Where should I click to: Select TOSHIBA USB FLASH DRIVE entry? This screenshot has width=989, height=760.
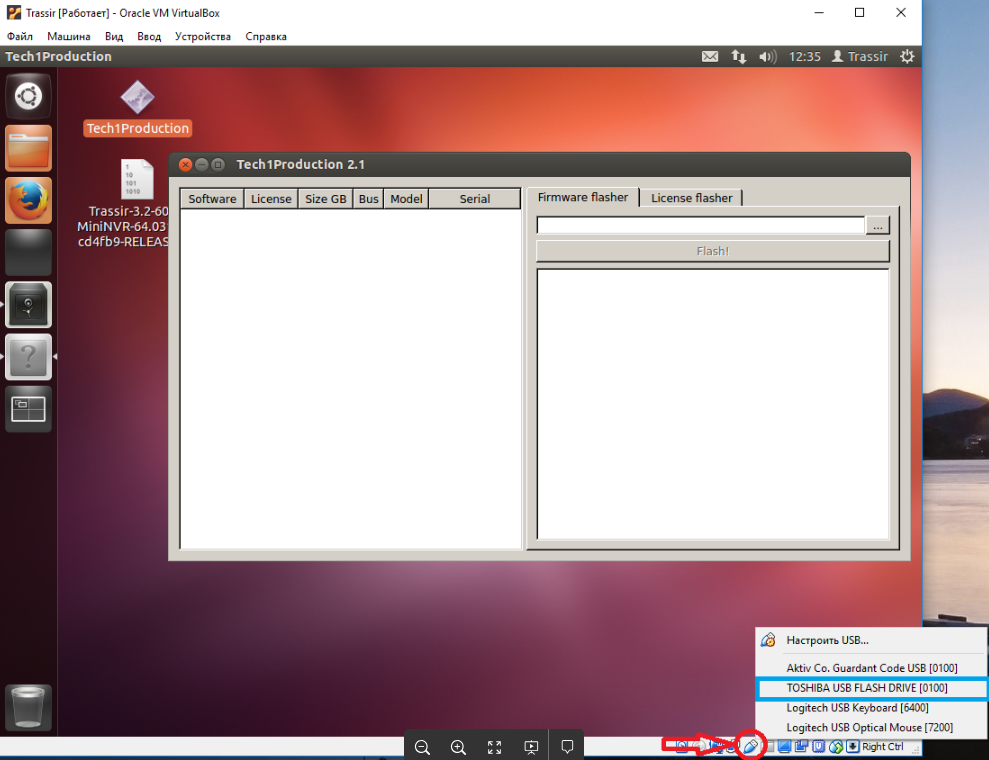[871, 688]
